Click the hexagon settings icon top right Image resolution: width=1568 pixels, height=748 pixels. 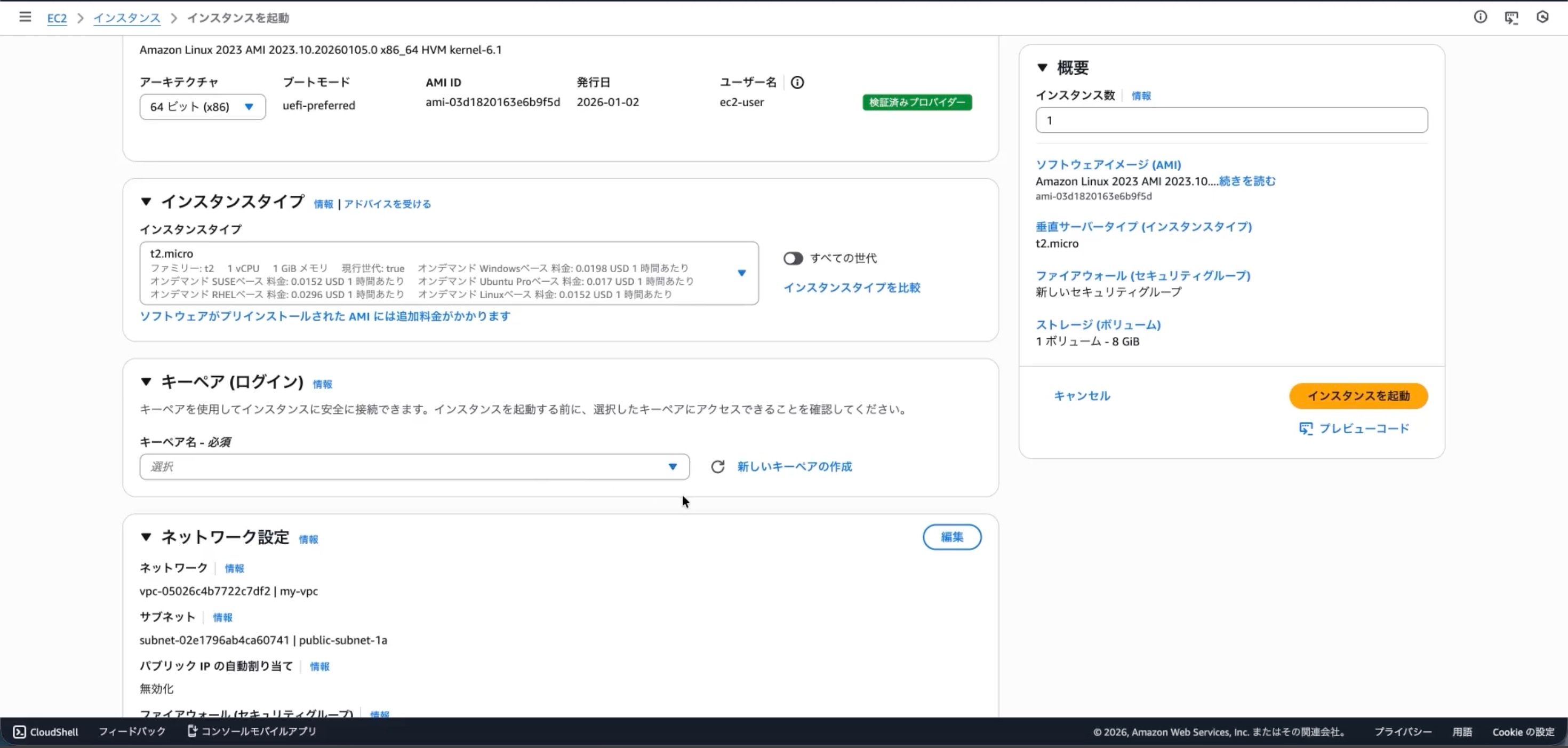[1542, 17]
